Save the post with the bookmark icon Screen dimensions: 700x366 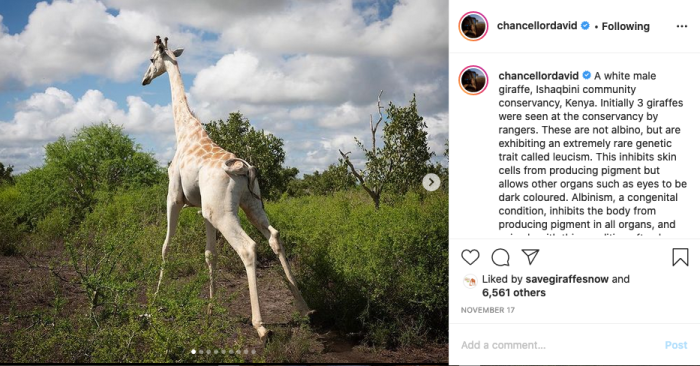pyautogui.click(x=680, y=257)
